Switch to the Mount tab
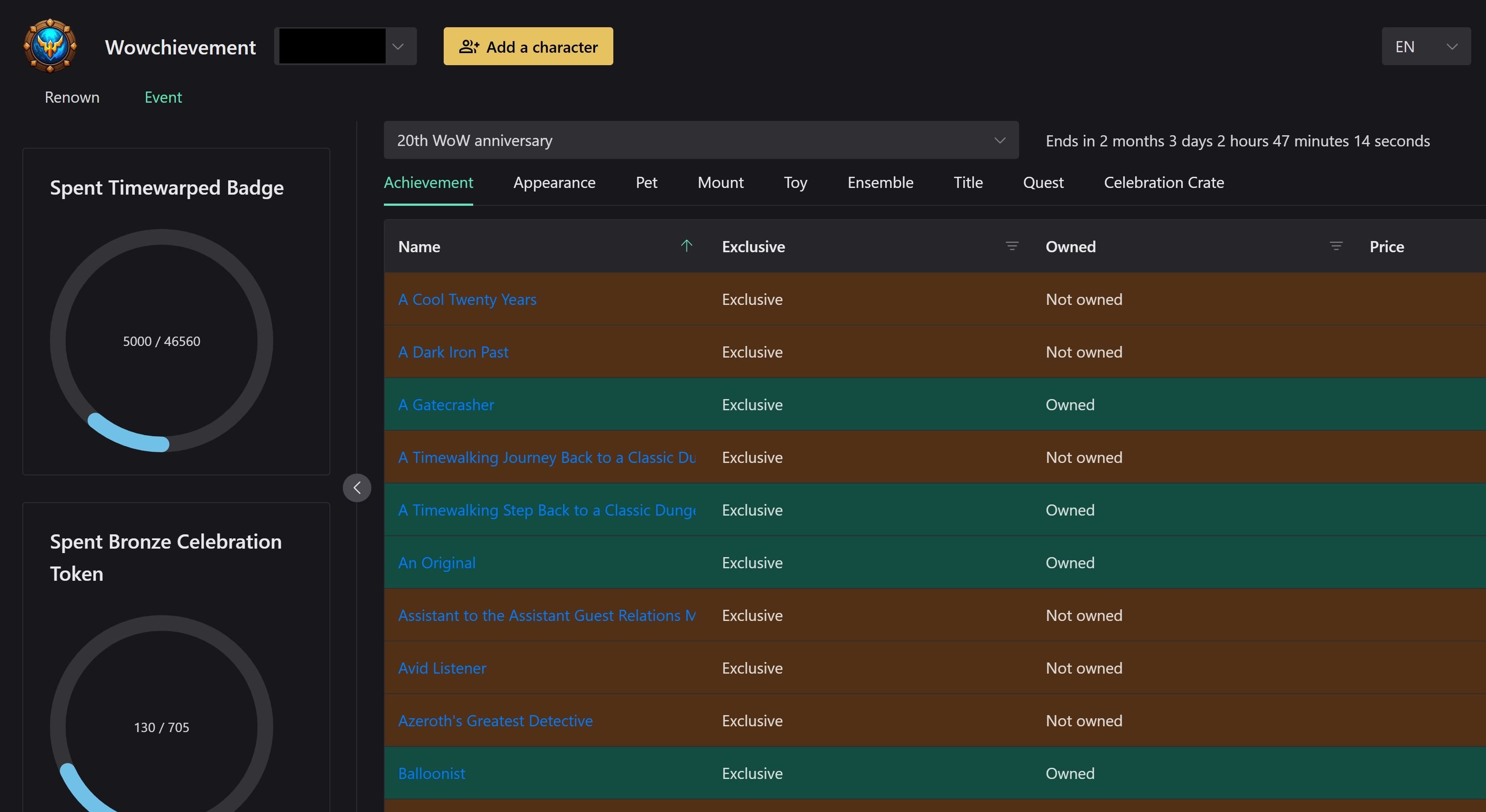This screenshot has width=1486, height=812. 720,183
